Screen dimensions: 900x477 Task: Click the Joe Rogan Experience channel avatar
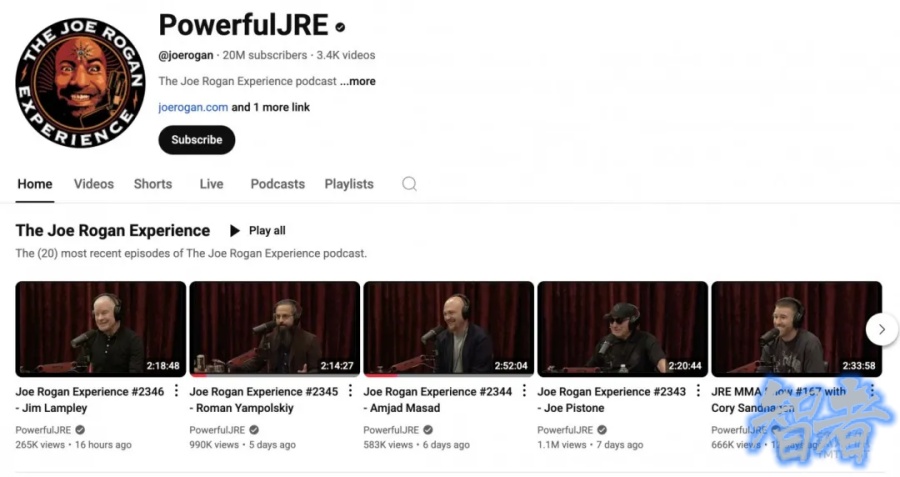(x=80, y=83)
